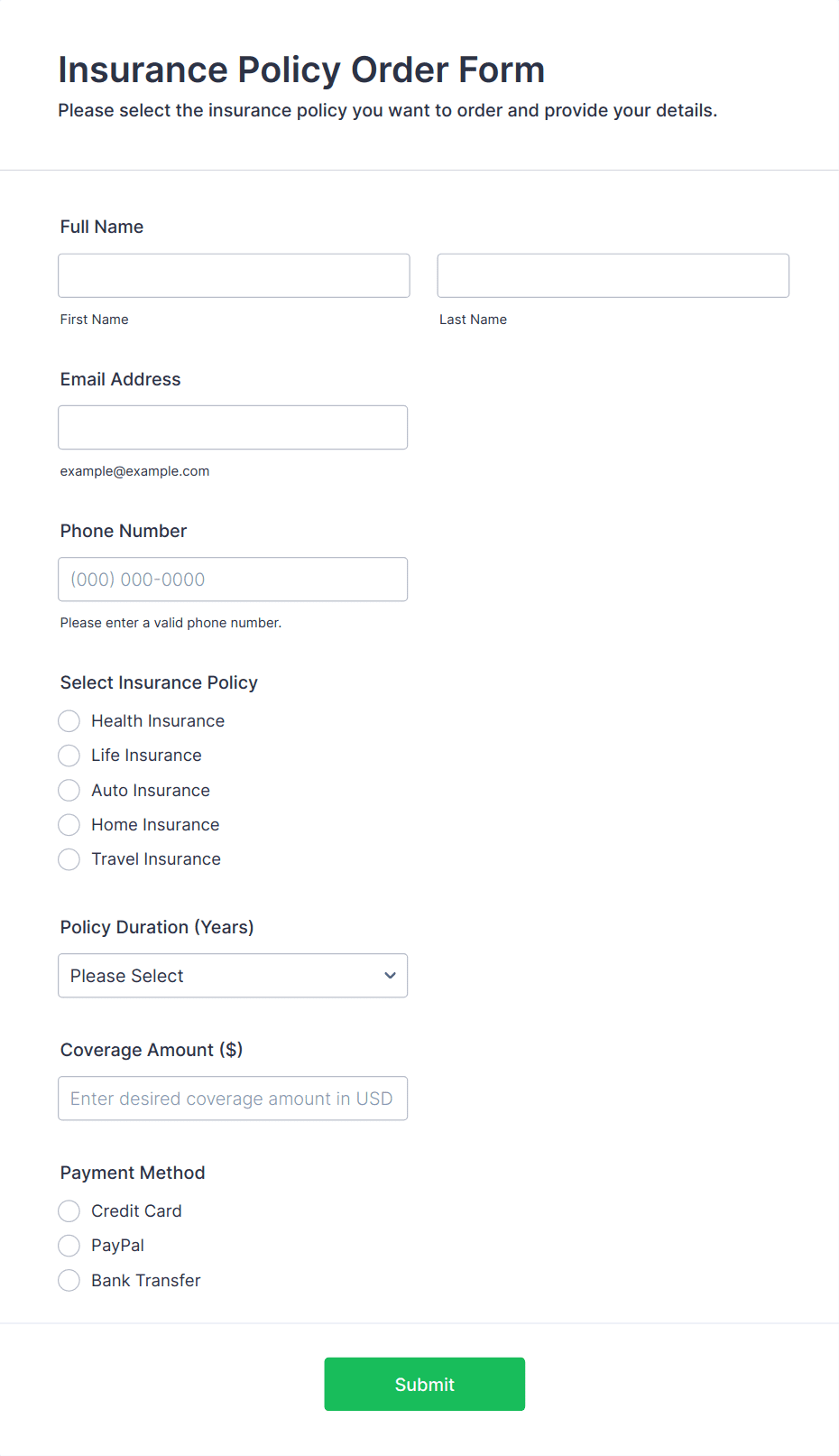The image size is (839, 1456).
Task: Choose Credit Card payment method
Action: (x=69, y=1211)
